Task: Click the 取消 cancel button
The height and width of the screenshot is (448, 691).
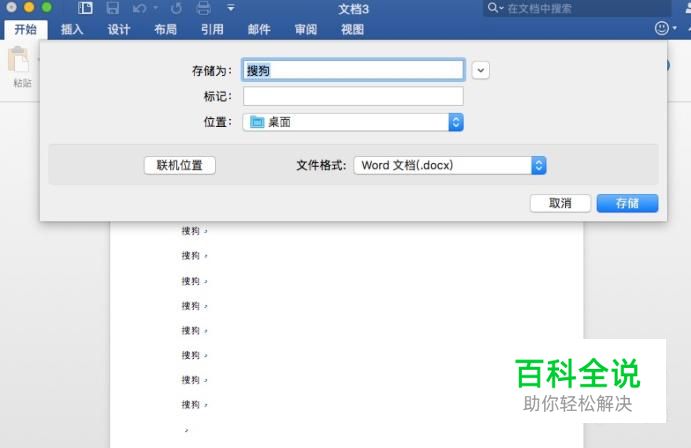Action: tap(560, 203)
